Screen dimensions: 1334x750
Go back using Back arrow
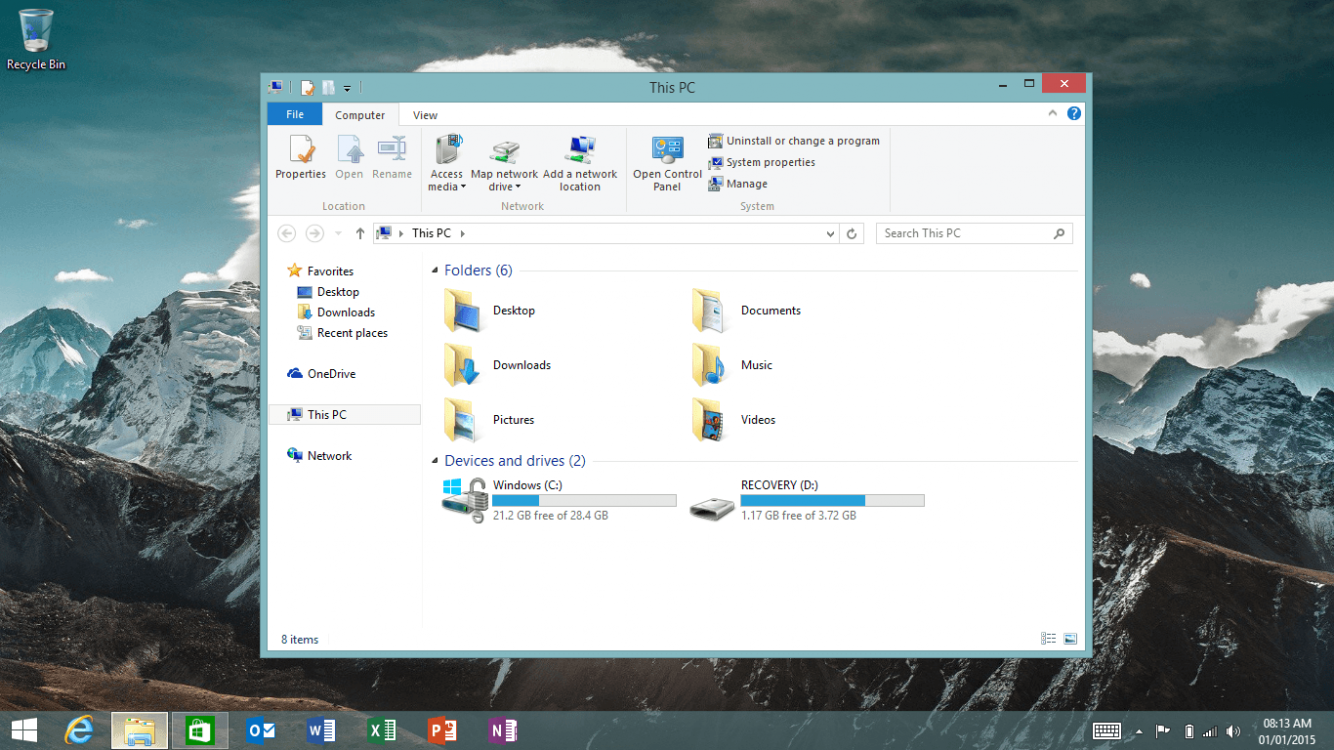point(286,233)
